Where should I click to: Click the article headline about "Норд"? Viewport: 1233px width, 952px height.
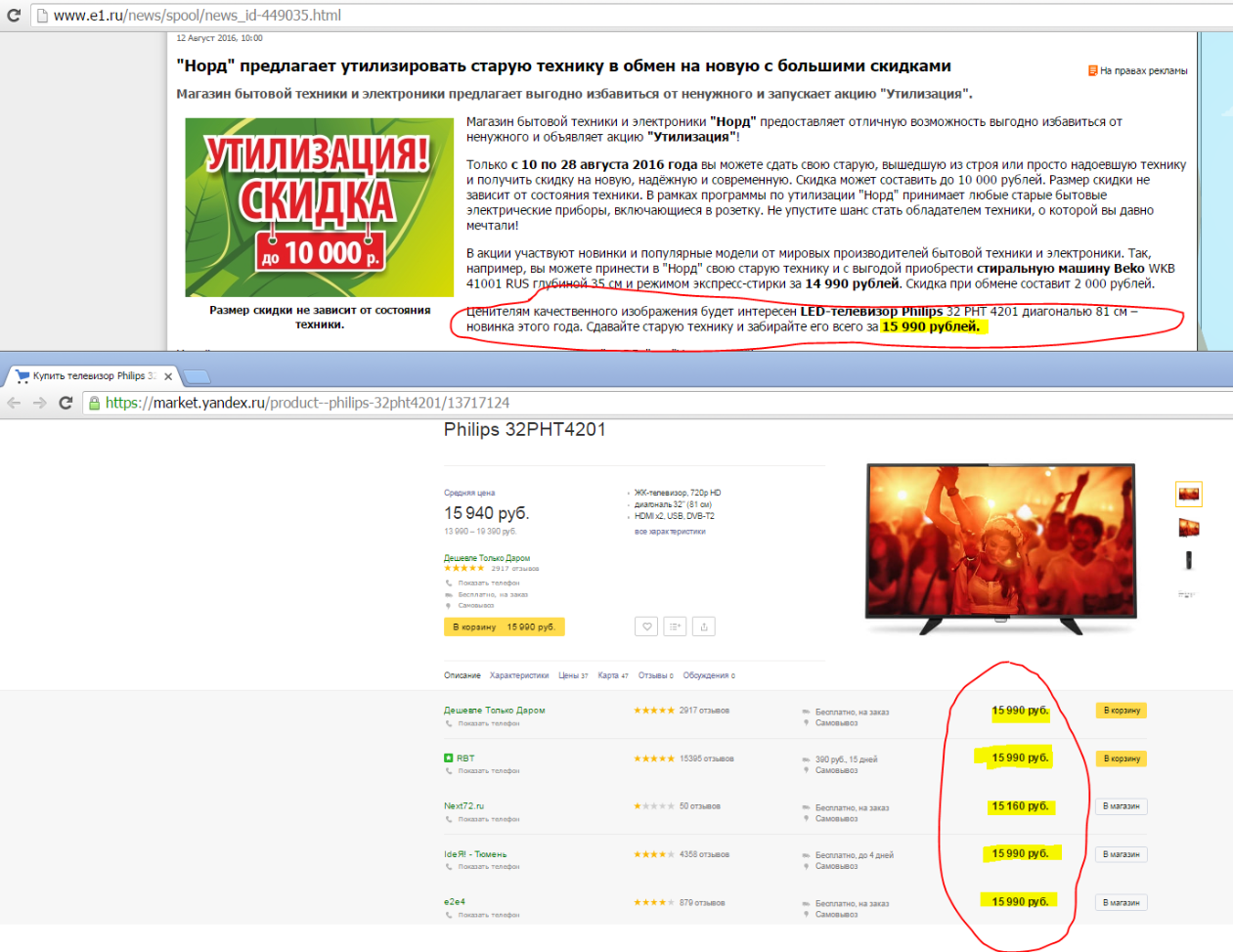564,66
